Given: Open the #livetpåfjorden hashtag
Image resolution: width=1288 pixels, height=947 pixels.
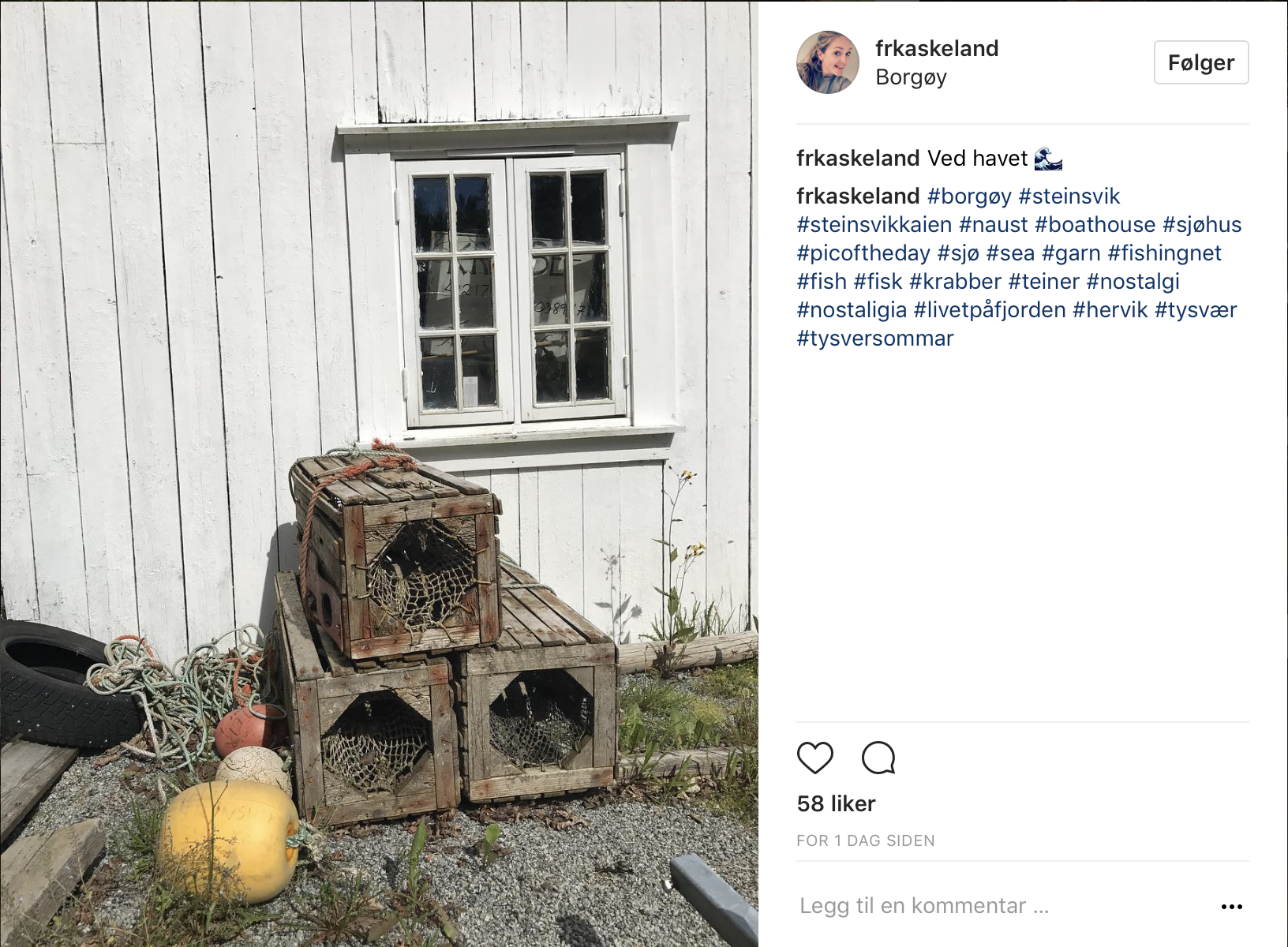Looking at the screenshot, I should (x=990, y=310).
